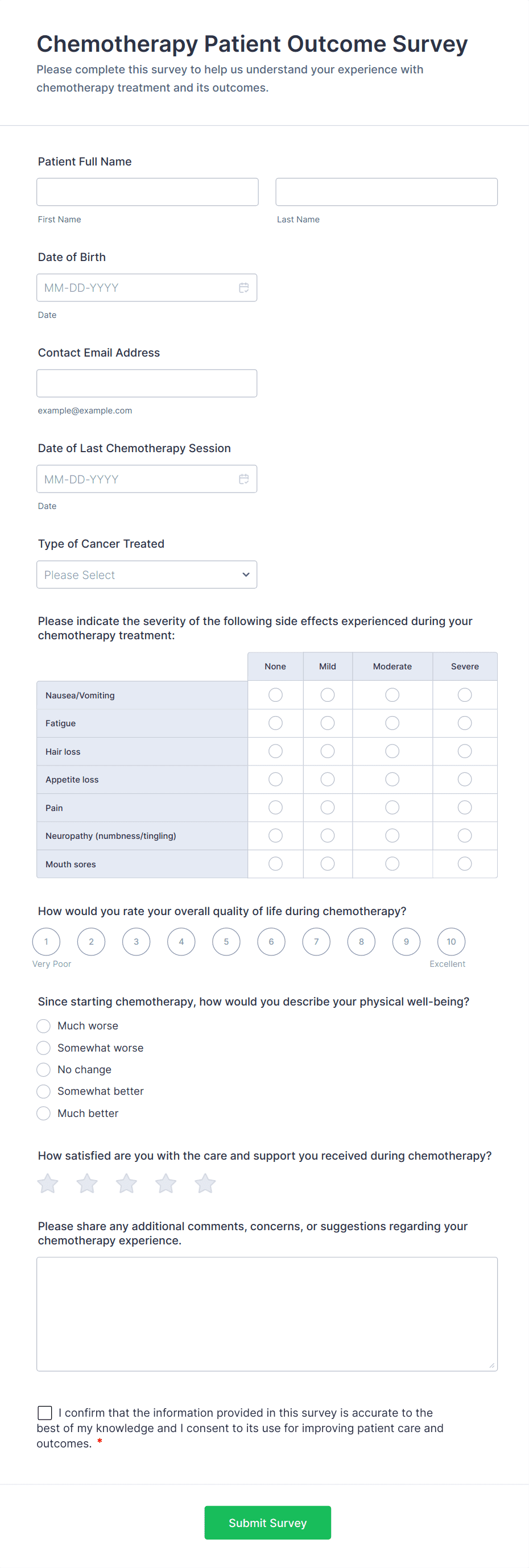The width and height of the screenshot is (529, 1568).
Task: Rate quality of life as 7
Action: coord(316,942)
